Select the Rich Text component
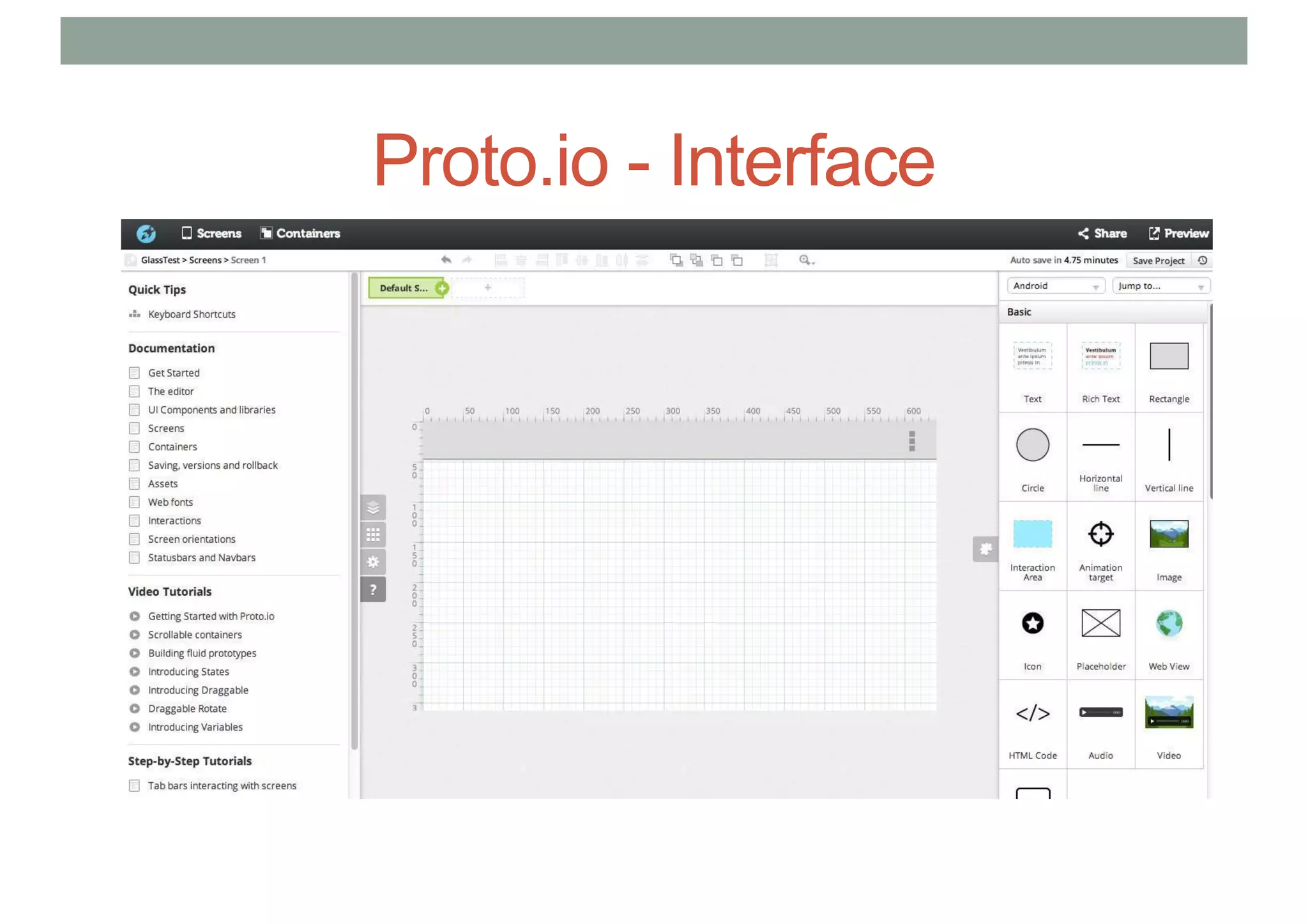The image size is (1308, 924). (1101, 367)
